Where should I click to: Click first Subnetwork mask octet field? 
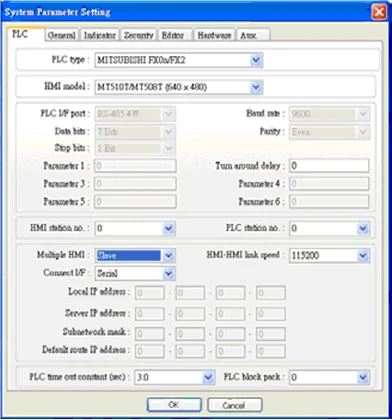[x=150, y=334]
